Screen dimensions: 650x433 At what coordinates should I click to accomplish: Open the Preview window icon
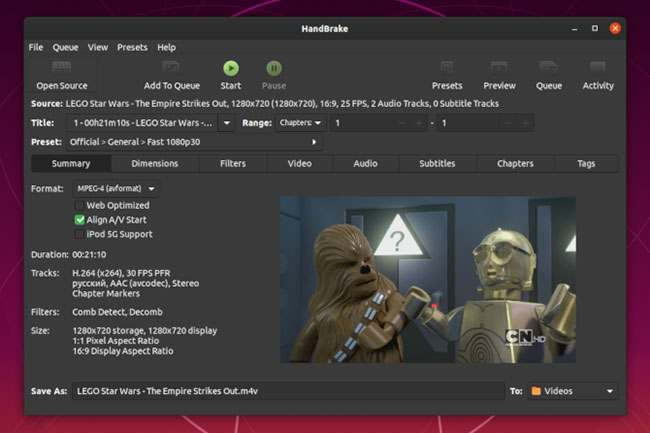(x=499, y=69)
